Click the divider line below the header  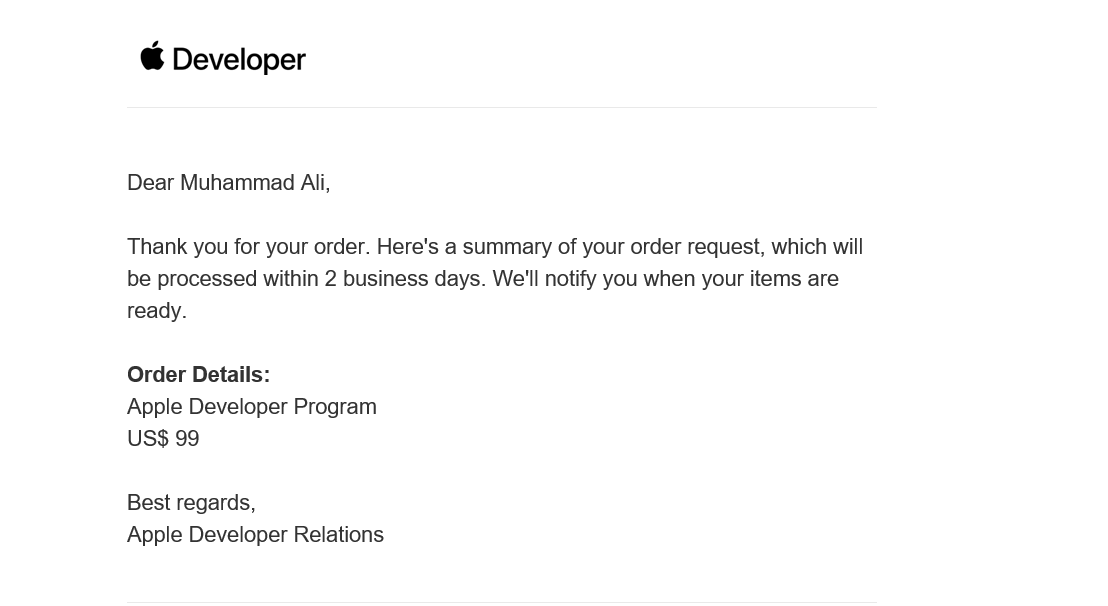click(502, 107)
